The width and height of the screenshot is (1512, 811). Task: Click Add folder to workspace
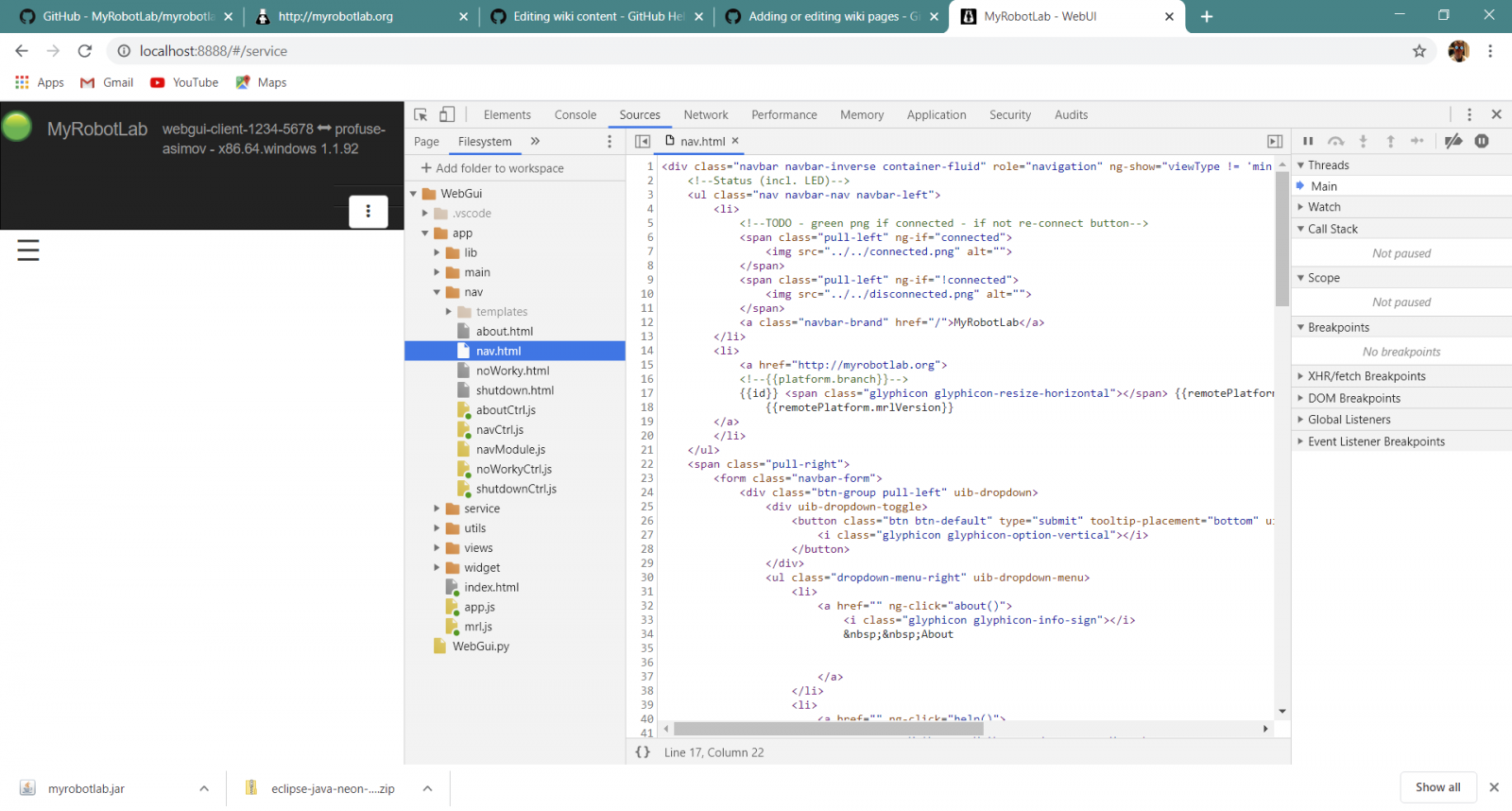492,168
